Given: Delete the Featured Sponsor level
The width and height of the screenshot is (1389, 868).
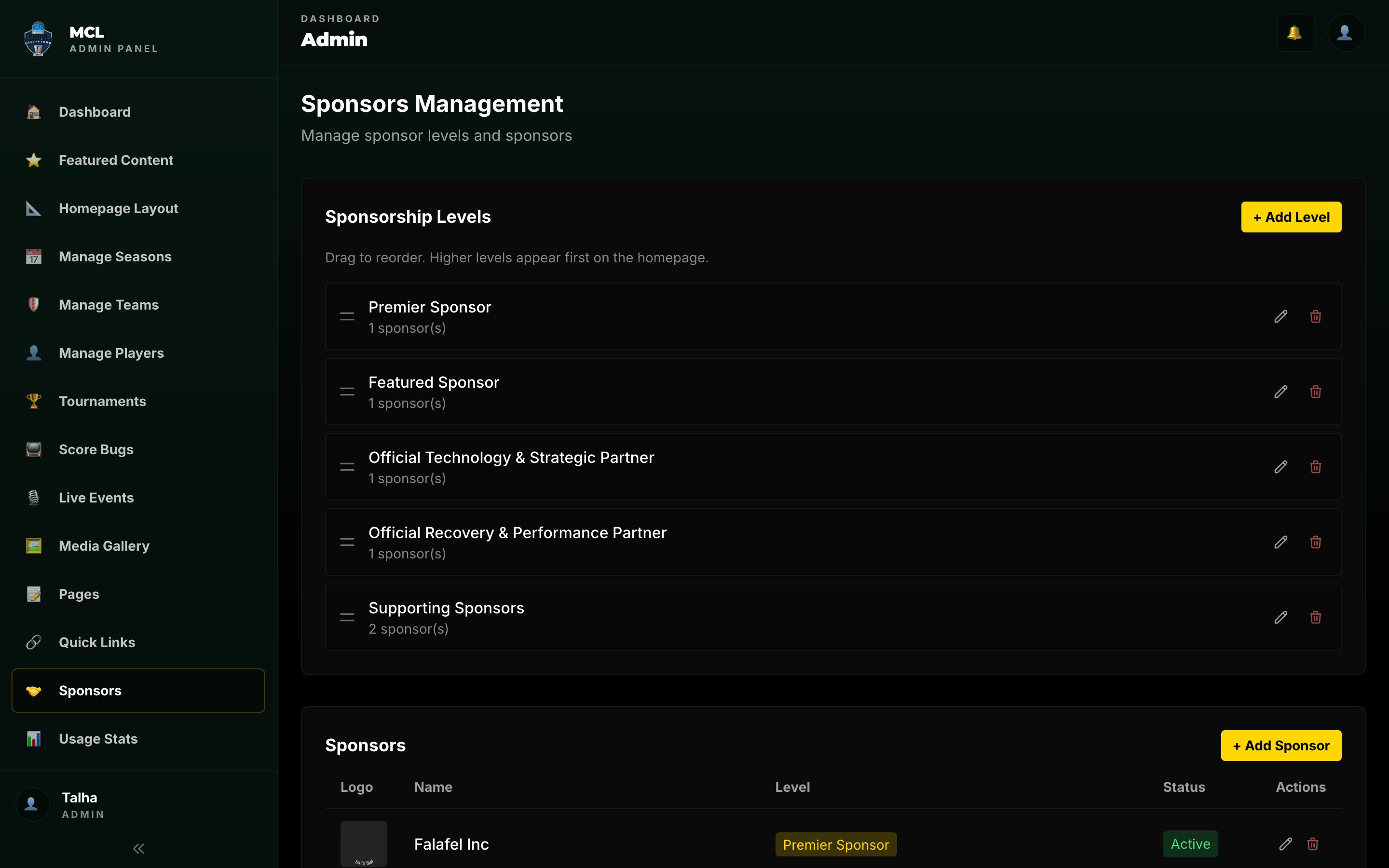Looking at the screenshot, I should pos(1316,391).
